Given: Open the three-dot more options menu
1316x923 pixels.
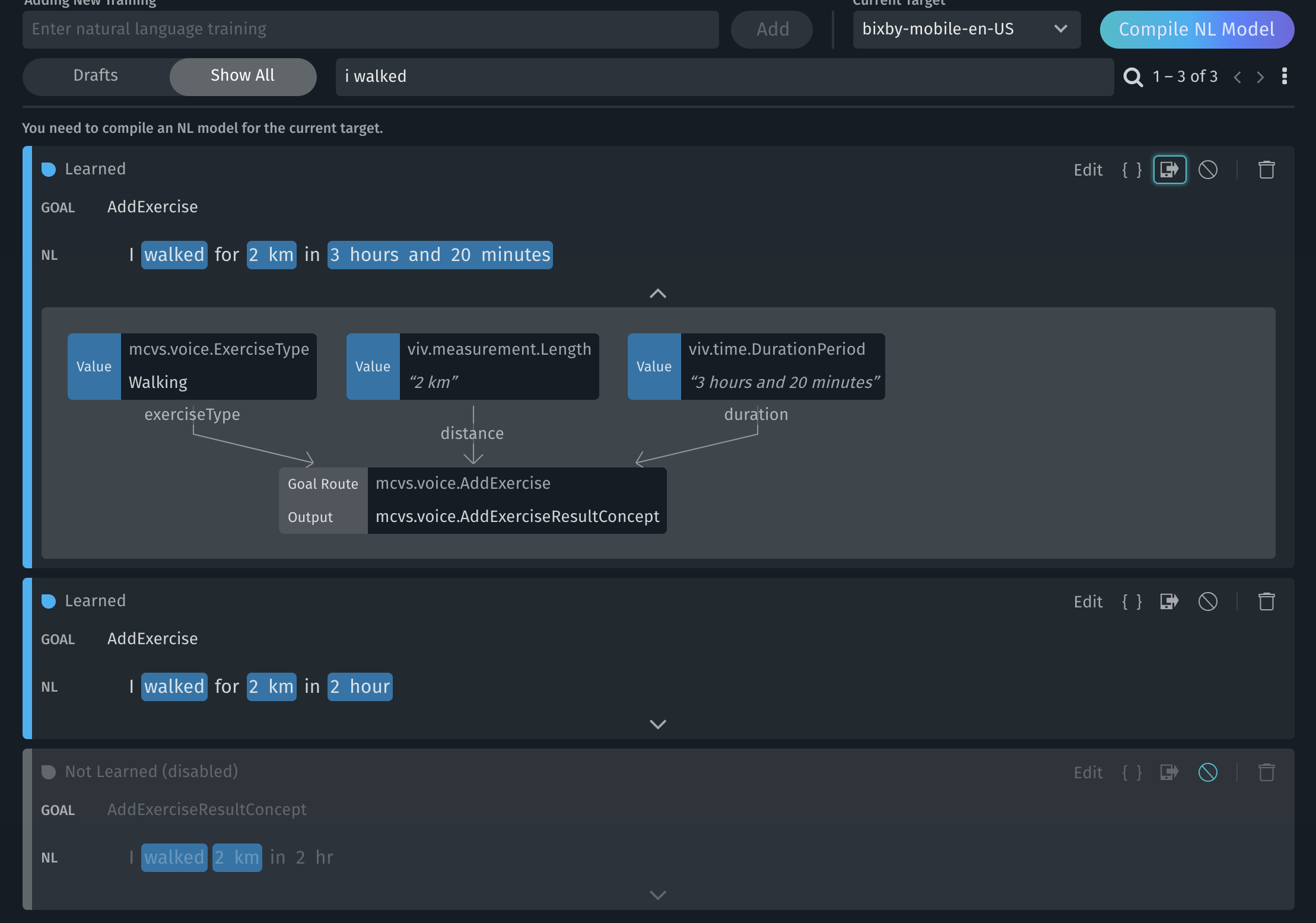Looking at the screenshot, I should point(1284,77).
